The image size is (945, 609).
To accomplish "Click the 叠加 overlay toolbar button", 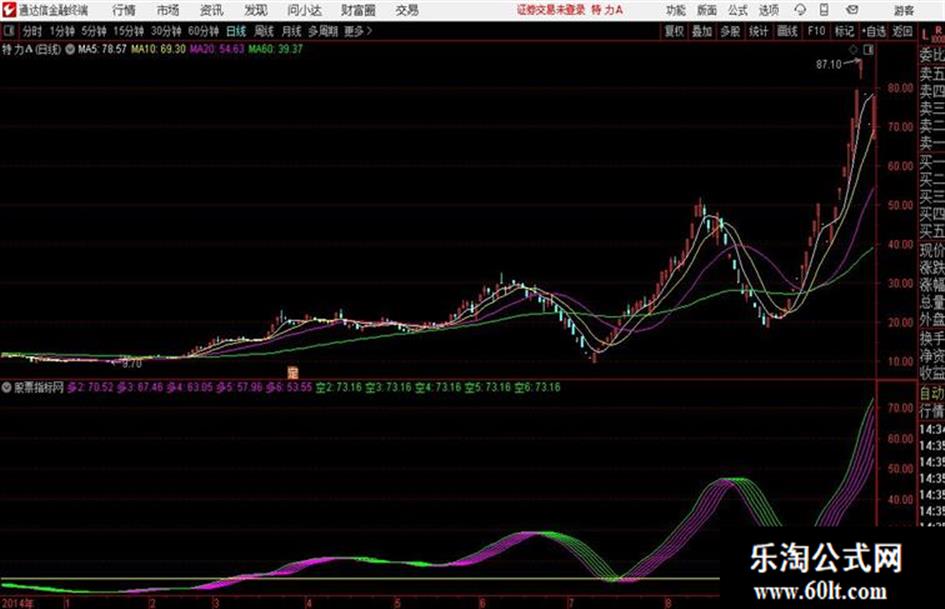I will pyautogui.click(x=702, y=31).
